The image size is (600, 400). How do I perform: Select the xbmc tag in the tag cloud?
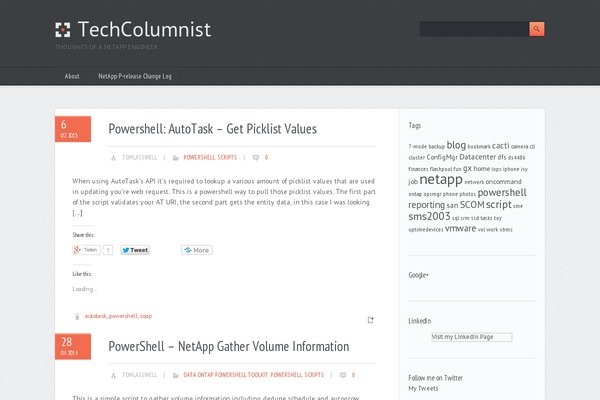point(506,230)
